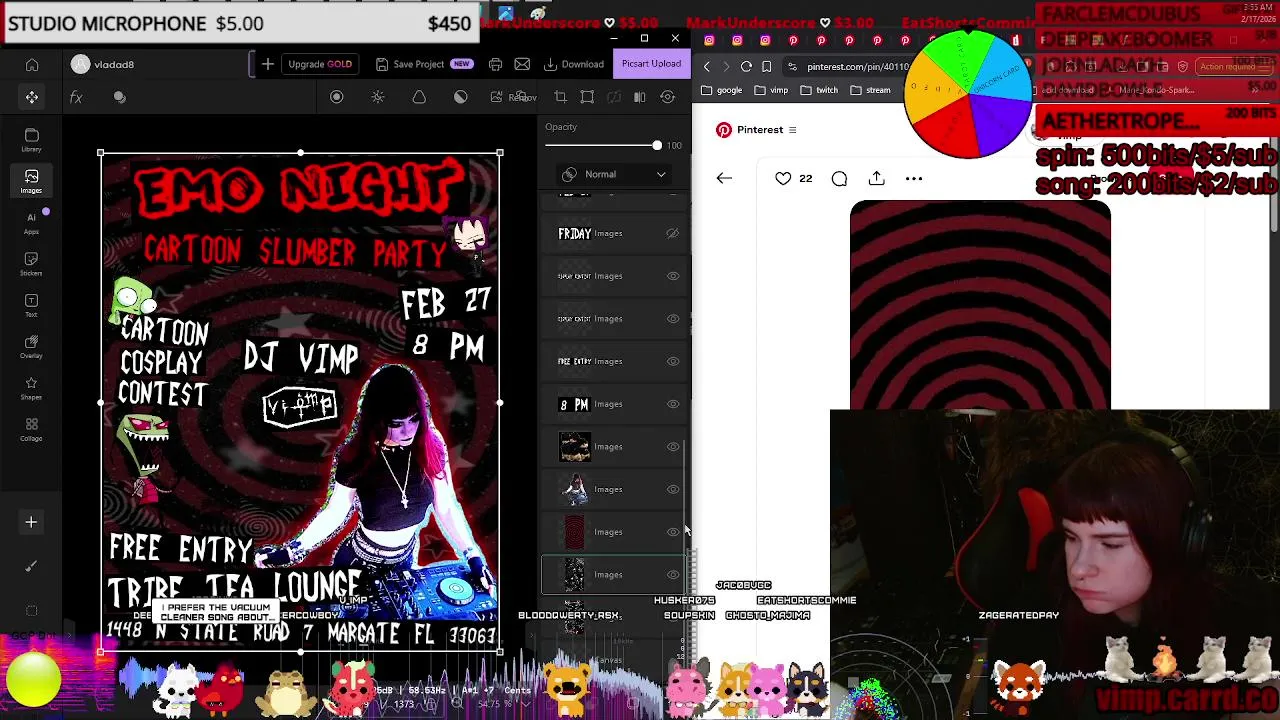
Task: Hide the FREE ENTRY layer
Action: [673, 361]
